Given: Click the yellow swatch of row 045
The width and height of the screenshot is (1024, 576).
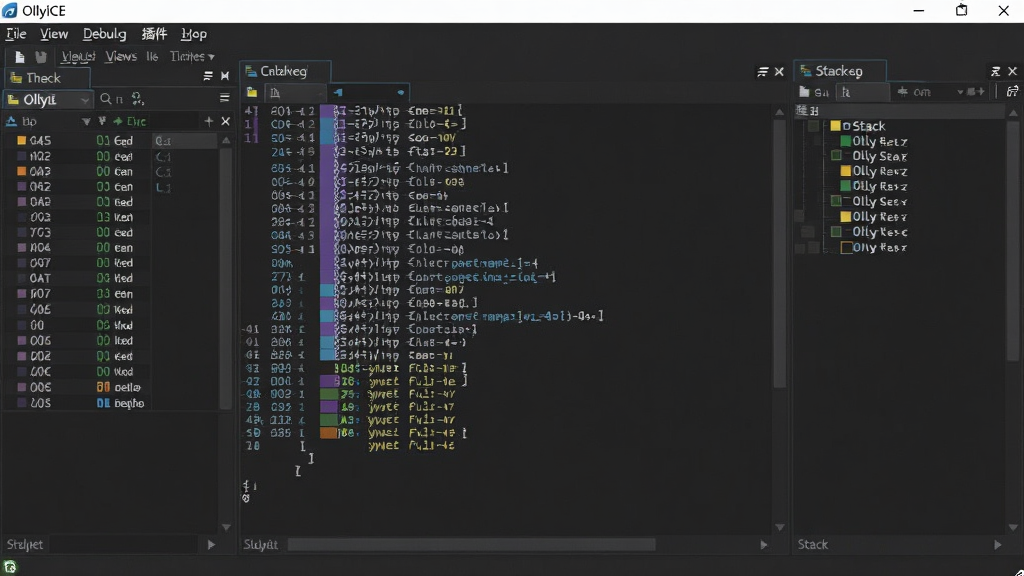Looking at the screenshot, I should click(x=22, y=140).
